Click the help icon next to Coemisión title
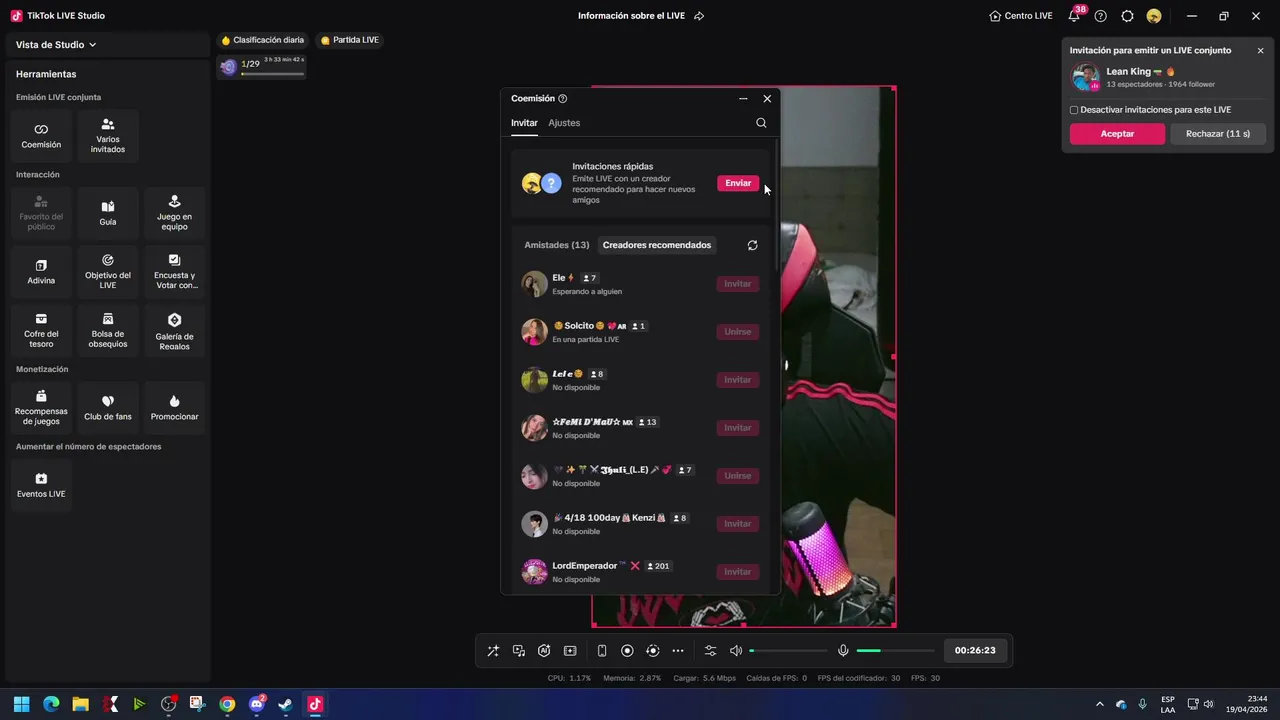Viewport: 1280px width, 720px height. tap(562, 98)
